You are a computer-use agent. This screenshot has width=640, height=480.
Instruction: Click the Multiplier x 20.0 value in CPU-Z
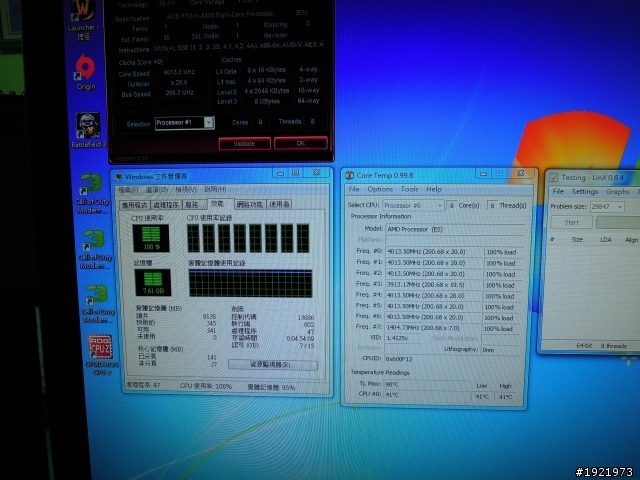[x=179, y=82]
